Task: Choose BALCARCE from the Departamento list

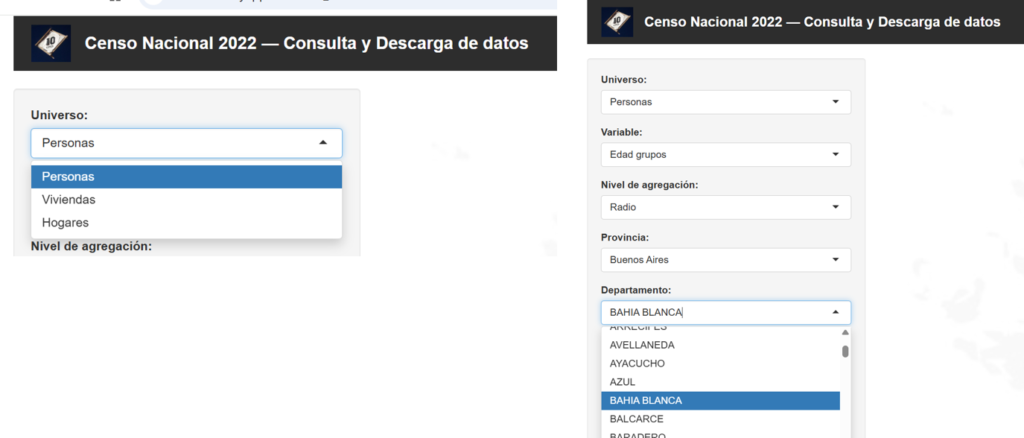Action: tap(638, 419)
